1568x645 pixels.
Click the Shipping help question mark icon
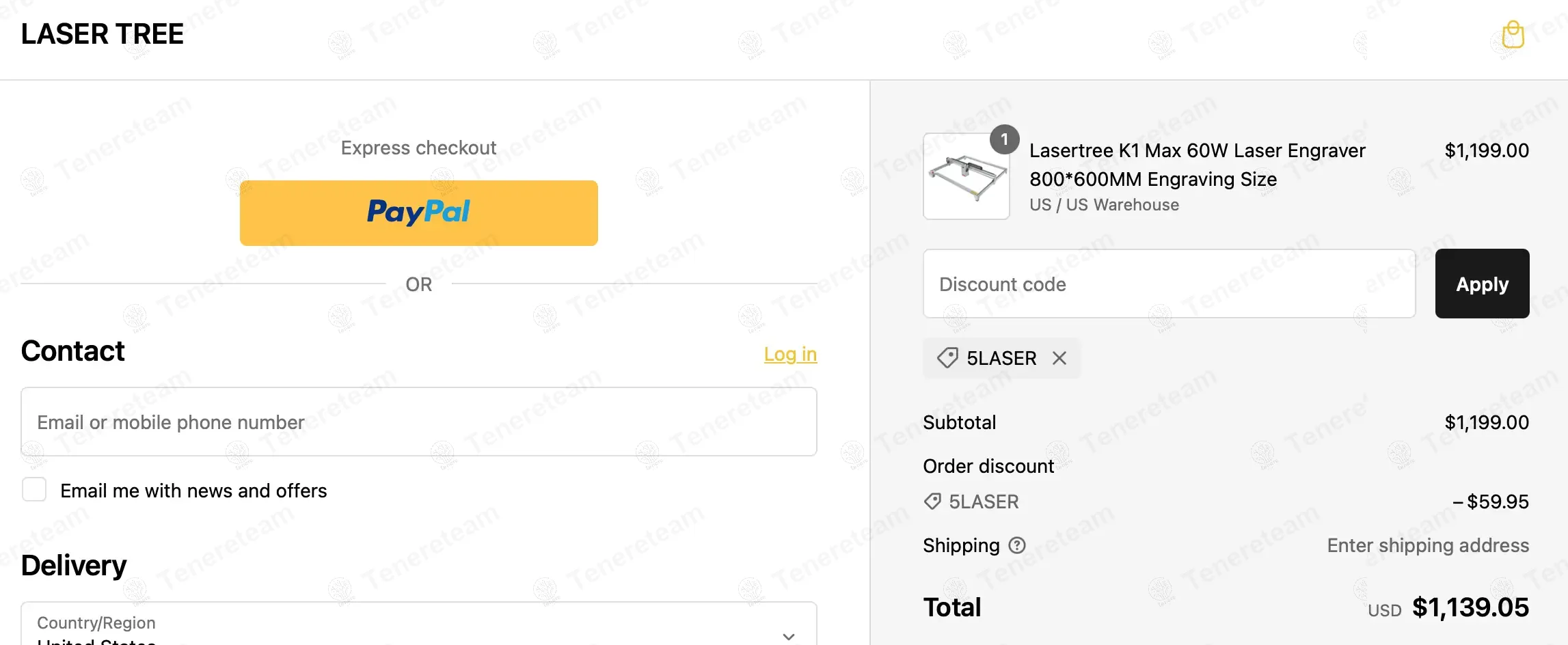(1017, 545)
